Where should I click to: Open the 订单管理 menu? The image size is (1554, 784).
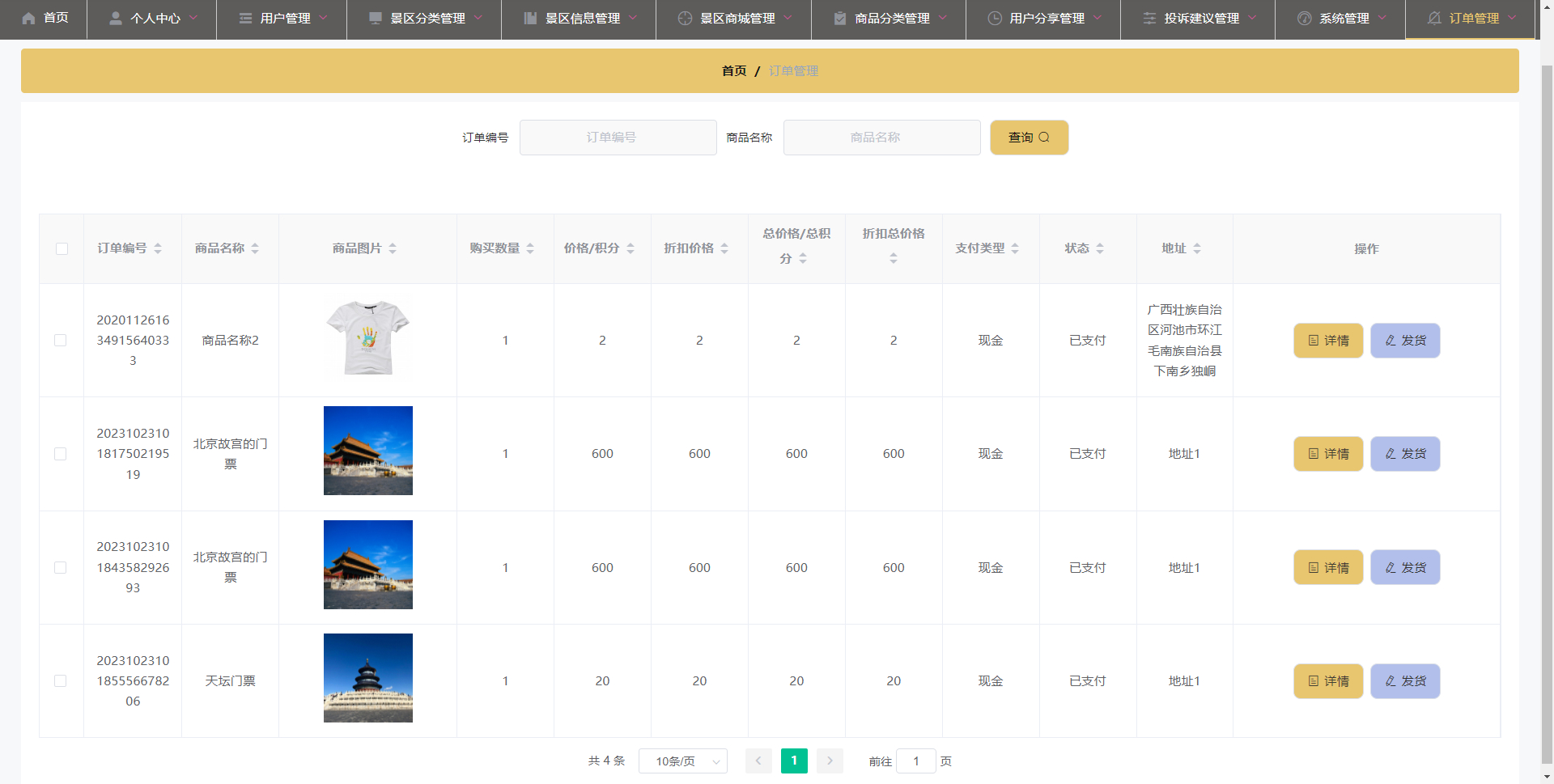pyautogui.click(x=1470, y=18)
